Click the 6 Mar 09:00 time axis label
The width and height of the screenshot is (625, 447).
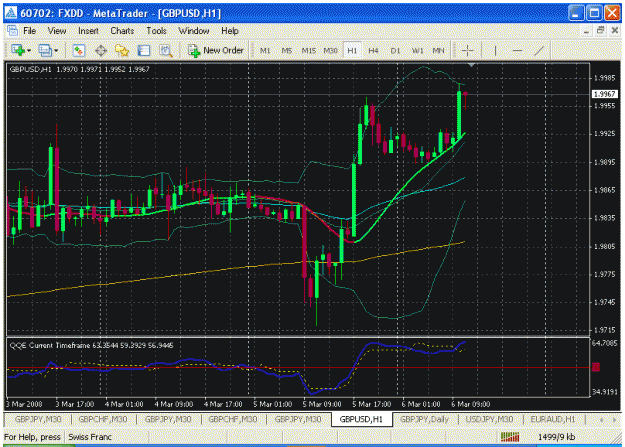(470, 404)
